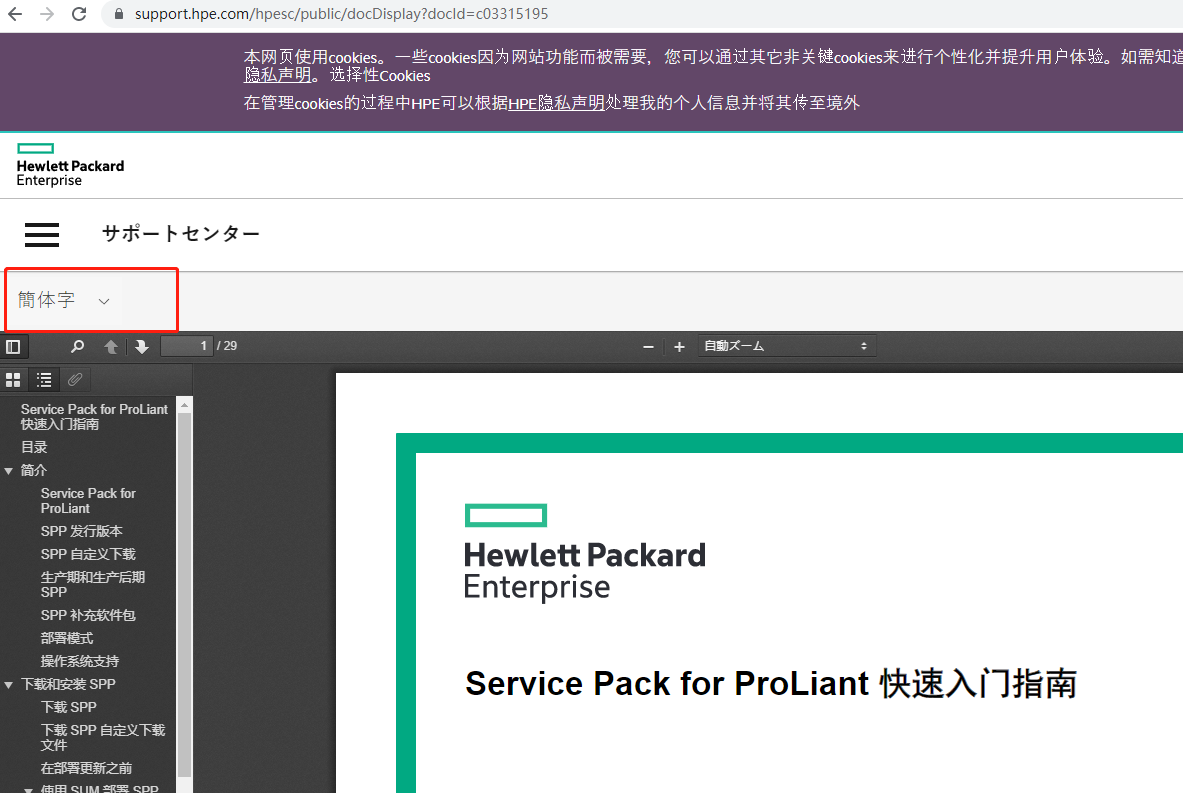
Task: Open the SPP 补充软件包 entry
Action: [88, 616]
